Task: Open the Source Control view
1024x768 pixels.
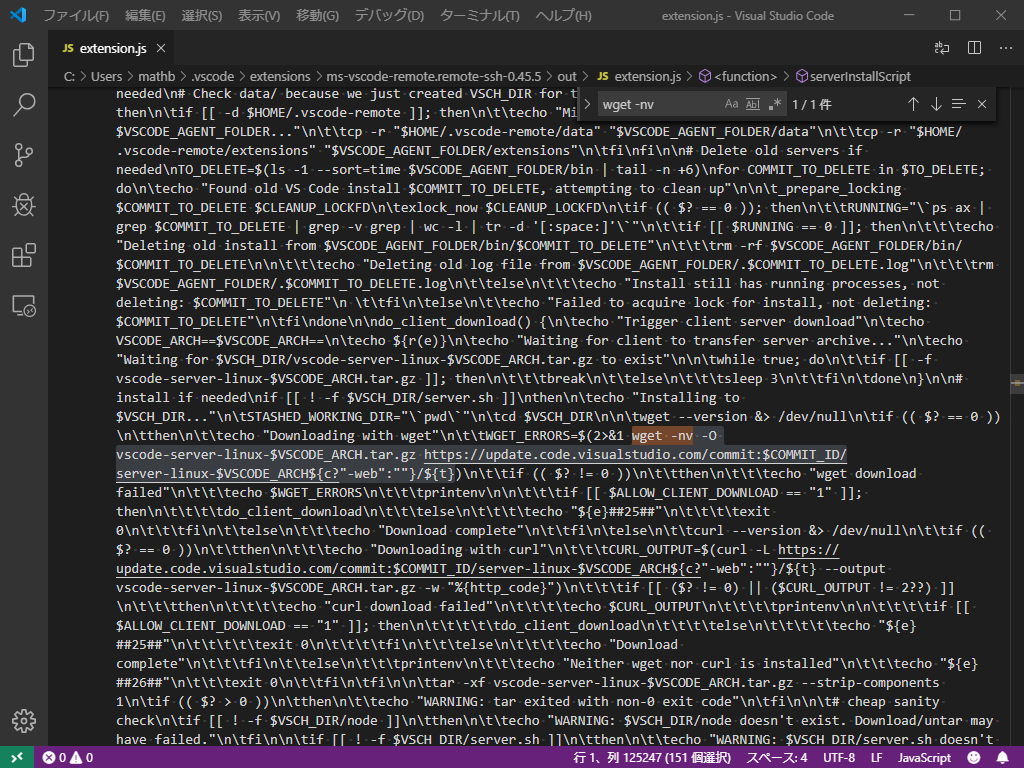Action: 24,155
